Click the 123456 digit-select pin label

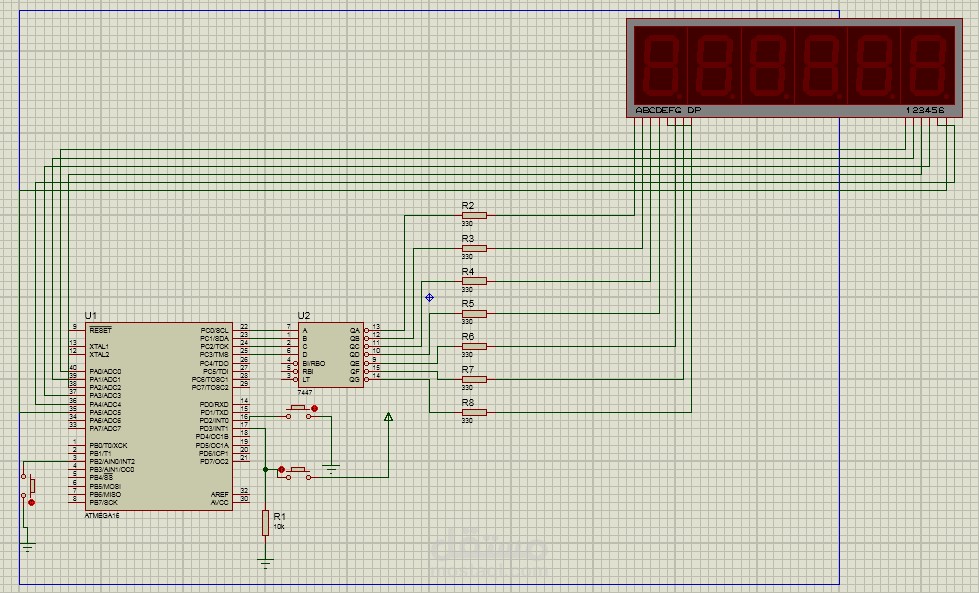coord(925,110)
